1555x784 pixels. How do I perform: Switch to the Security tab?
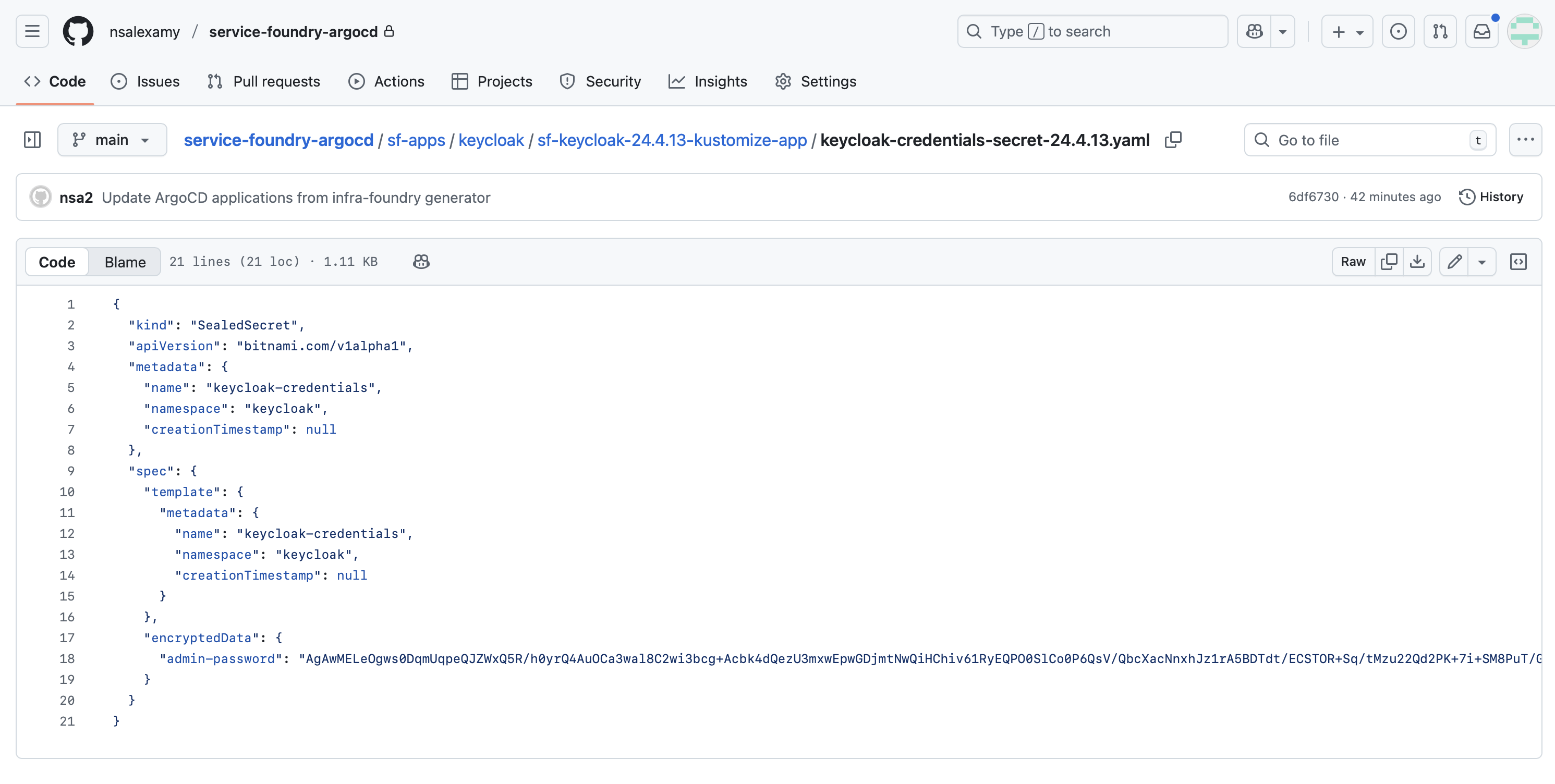(x=601, y=81)
